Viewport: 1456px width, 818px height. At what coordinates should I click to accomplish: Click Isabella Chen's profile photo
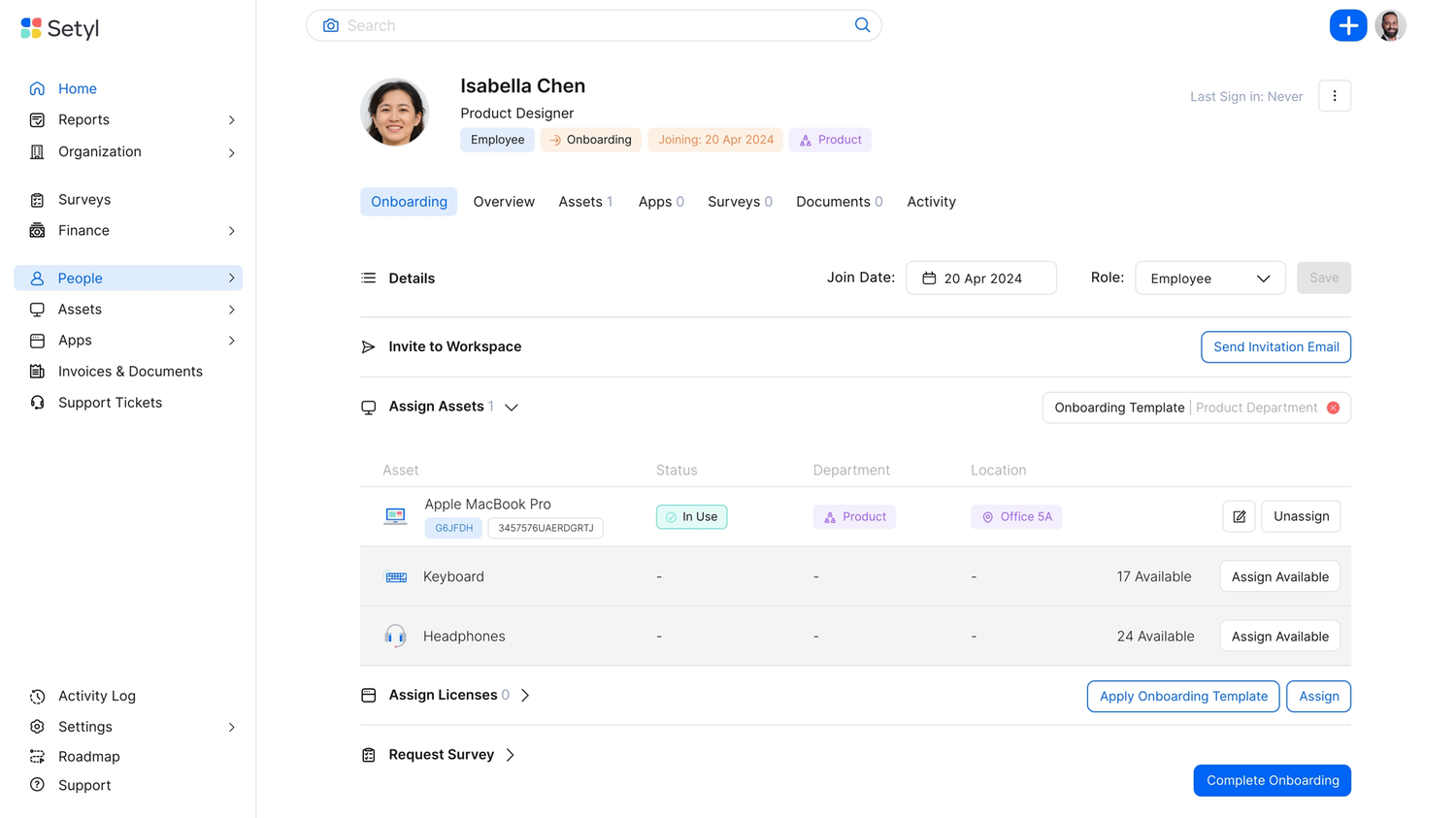coord(395,111)
